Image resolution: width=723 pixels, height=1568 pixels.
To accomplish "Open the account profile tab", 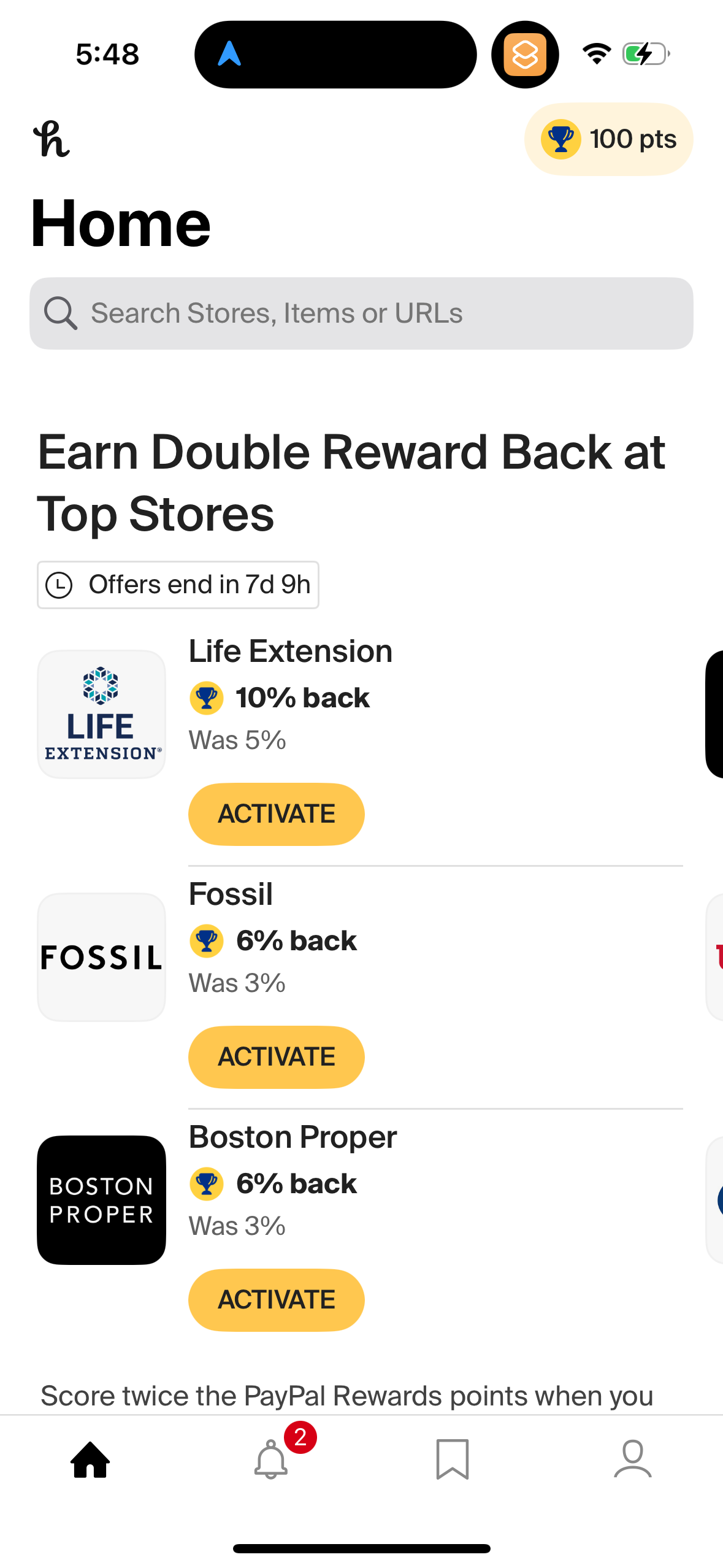I will pyautogui.click(x=632, y=1460).
